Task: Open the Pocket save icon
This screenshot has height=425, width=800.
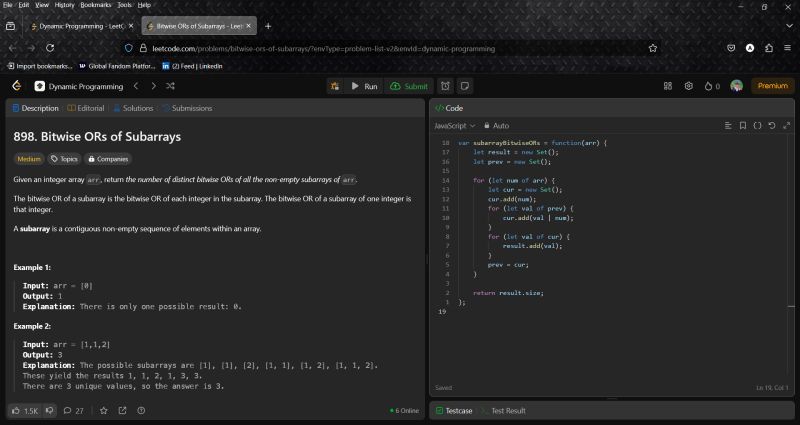Action: tap(731, 48)
